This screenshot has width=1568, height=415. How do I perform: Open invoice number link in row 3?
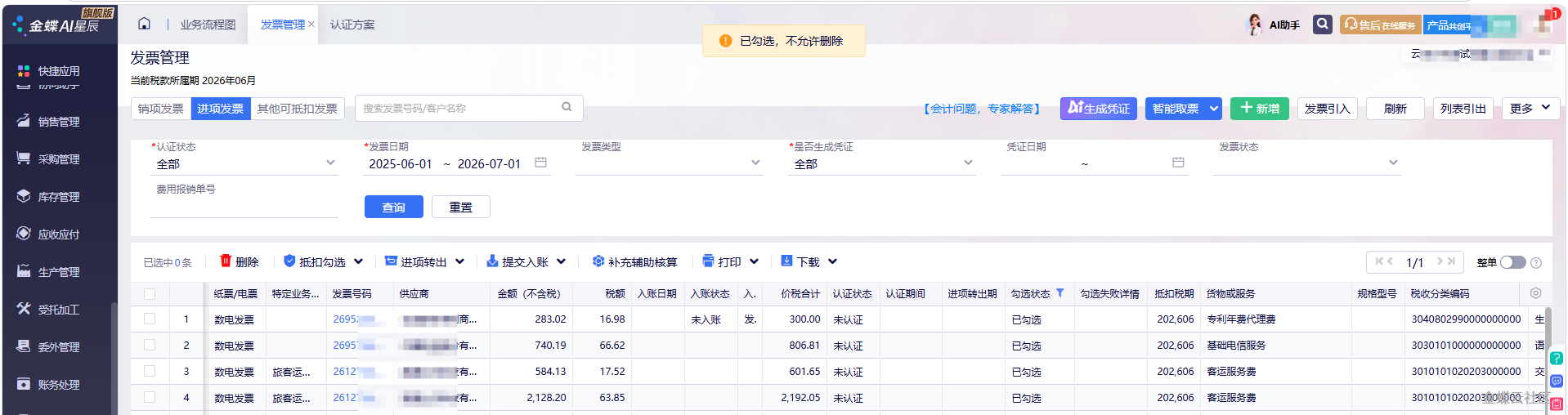pos(353,372)
